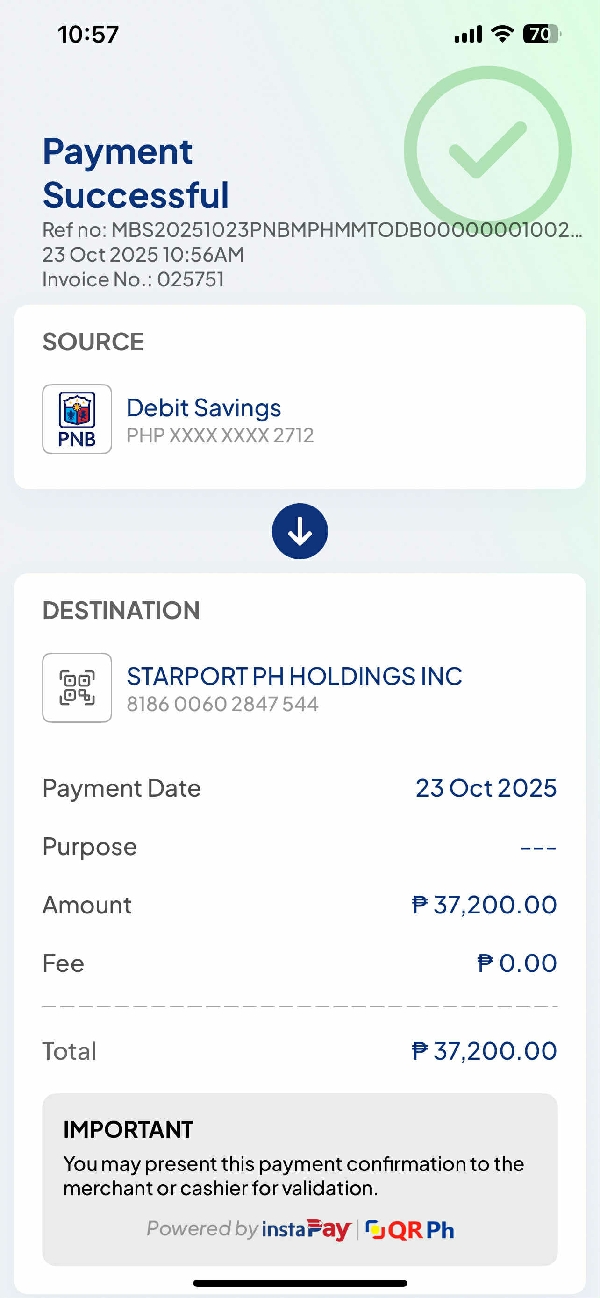Click the Payment Date value 23 Oct 2025

486,788
